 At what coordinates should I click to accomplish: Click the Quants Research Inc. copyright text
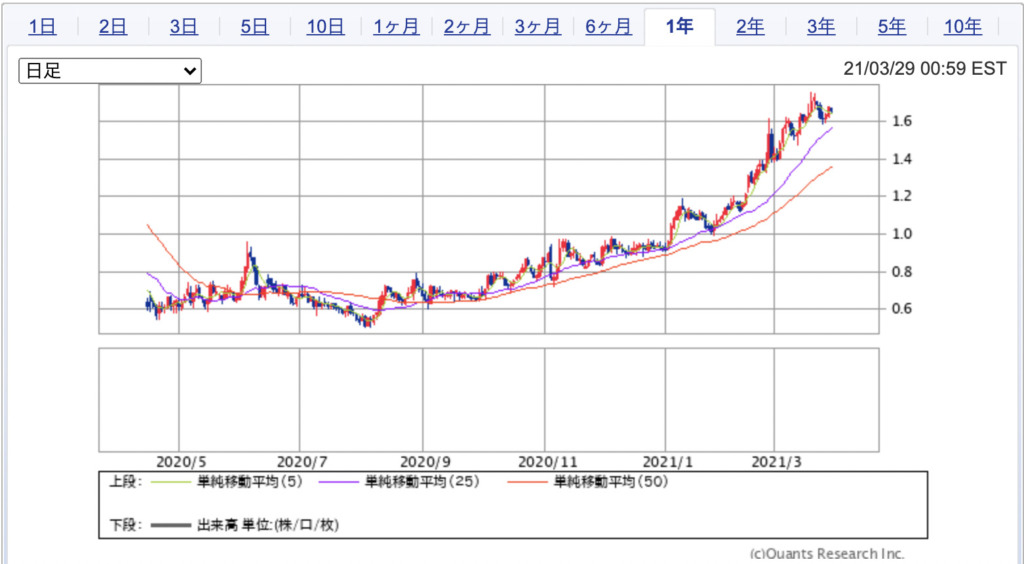coord(827,554)
